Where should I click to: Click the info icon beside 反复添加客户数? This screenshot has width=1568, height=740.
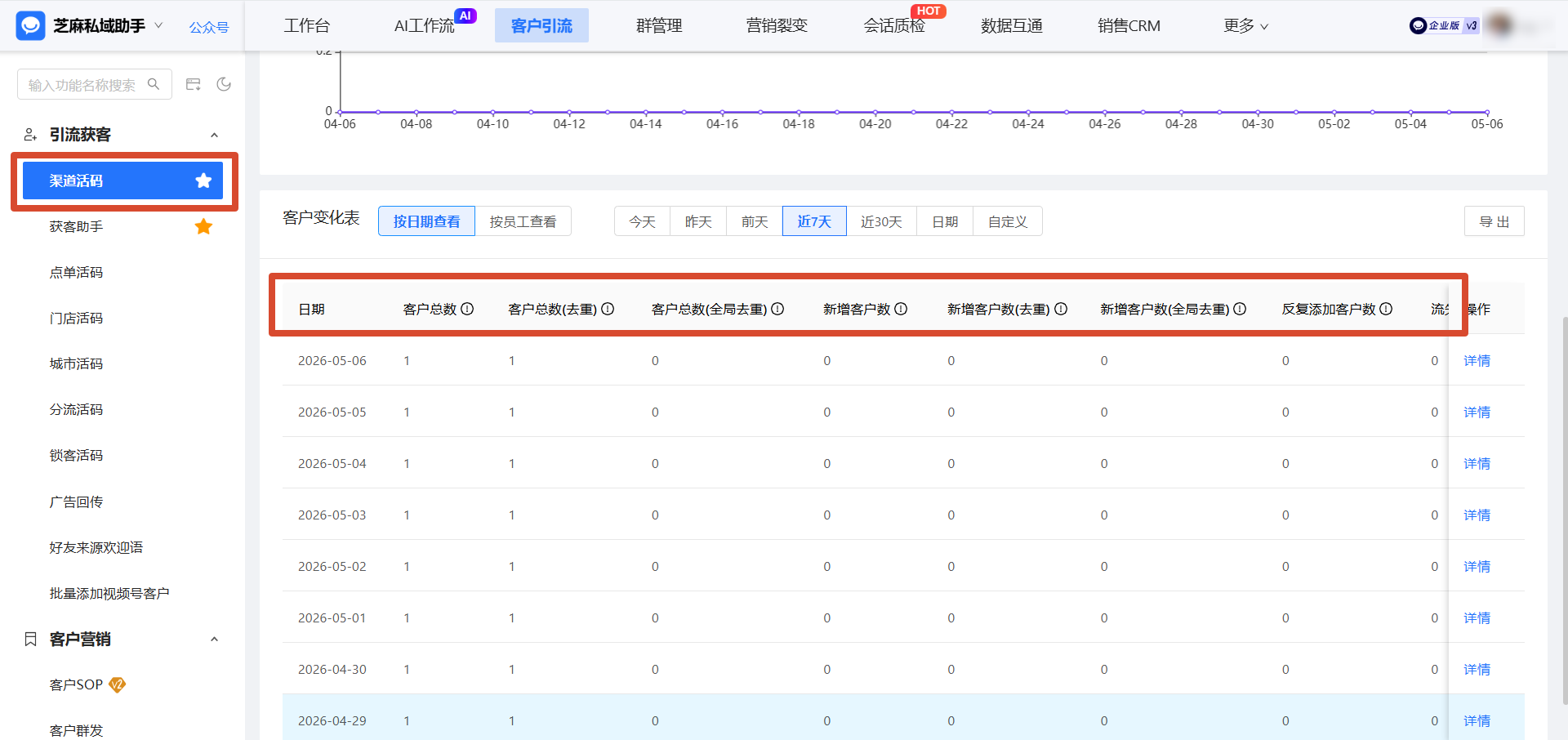[1386, 309]
